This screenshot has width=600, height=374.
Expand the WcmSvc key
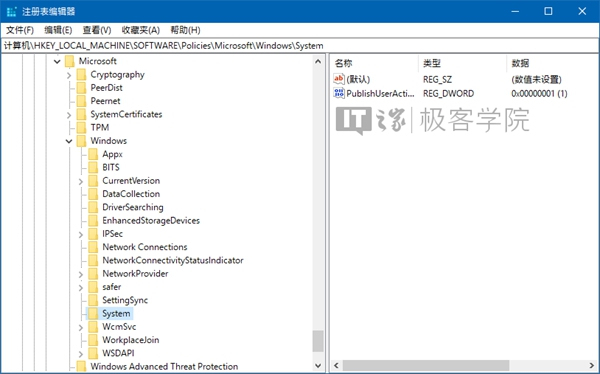point(81,327)
